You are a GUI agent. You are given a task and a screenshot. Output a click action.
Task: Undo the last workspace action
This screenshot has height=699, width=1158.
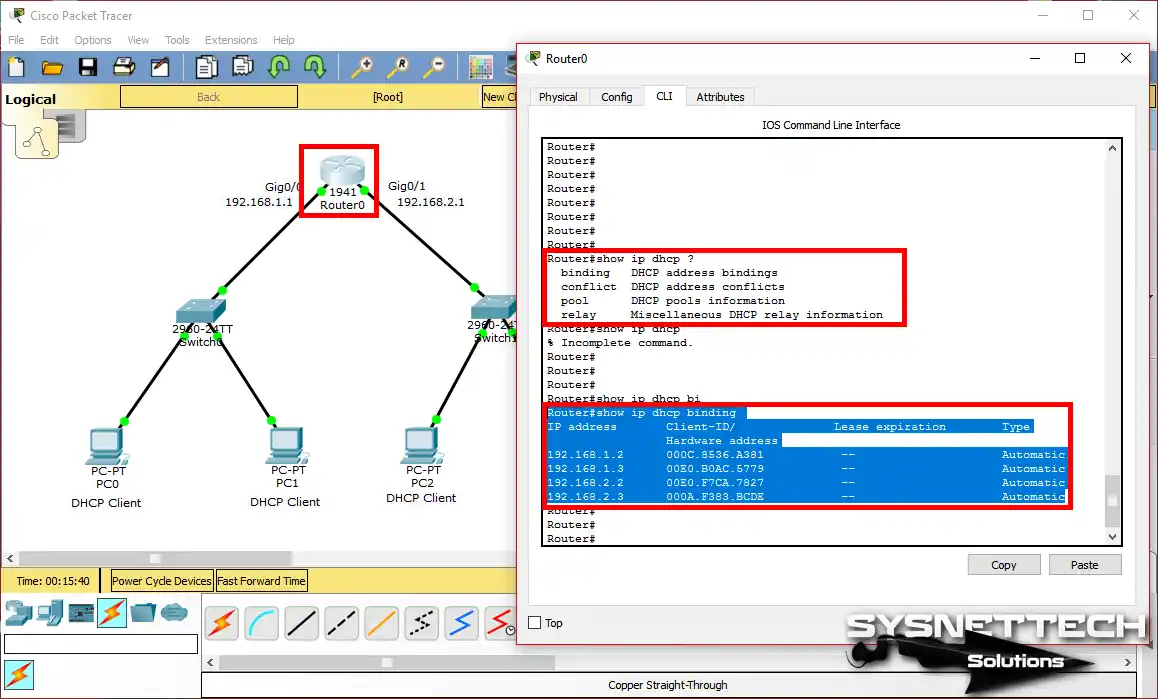pos(280,67)
